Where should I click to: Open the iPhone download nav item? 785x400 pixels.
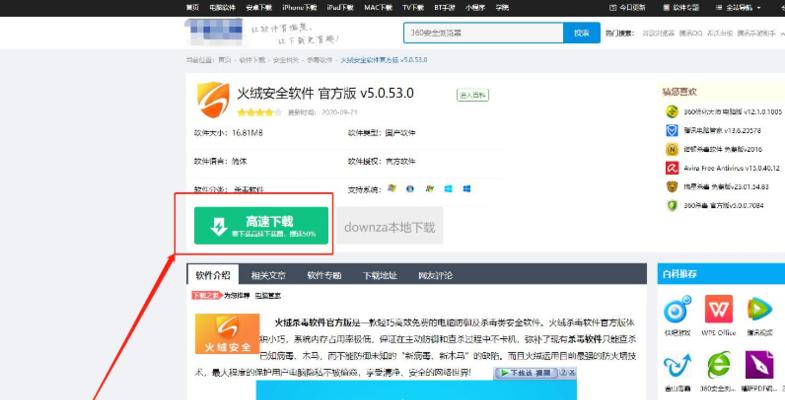[299, 8]
